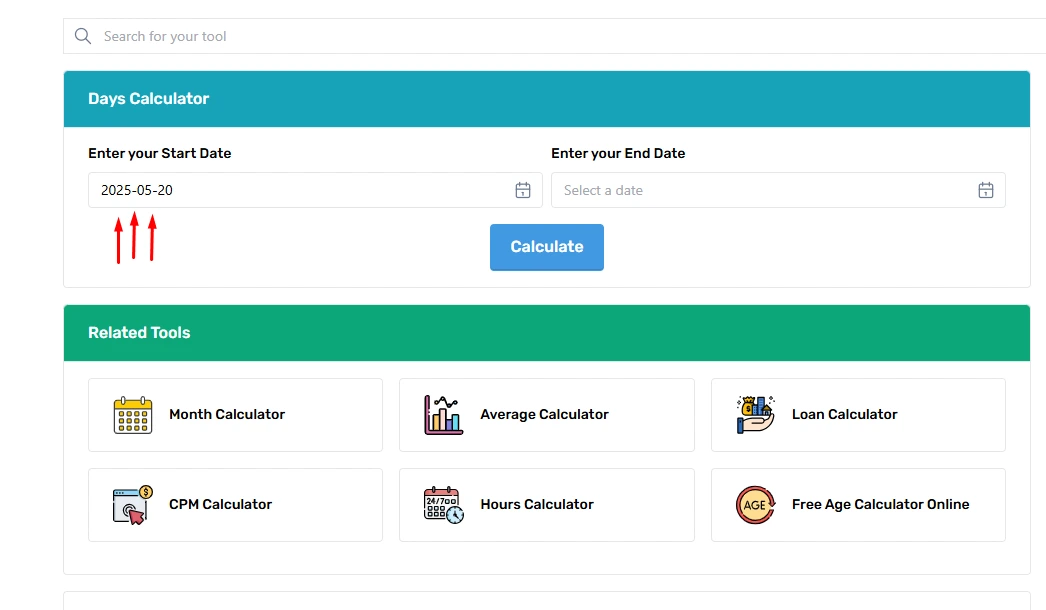
Task: Click the End Date Select a date field
Action: [x=778, y=190]
